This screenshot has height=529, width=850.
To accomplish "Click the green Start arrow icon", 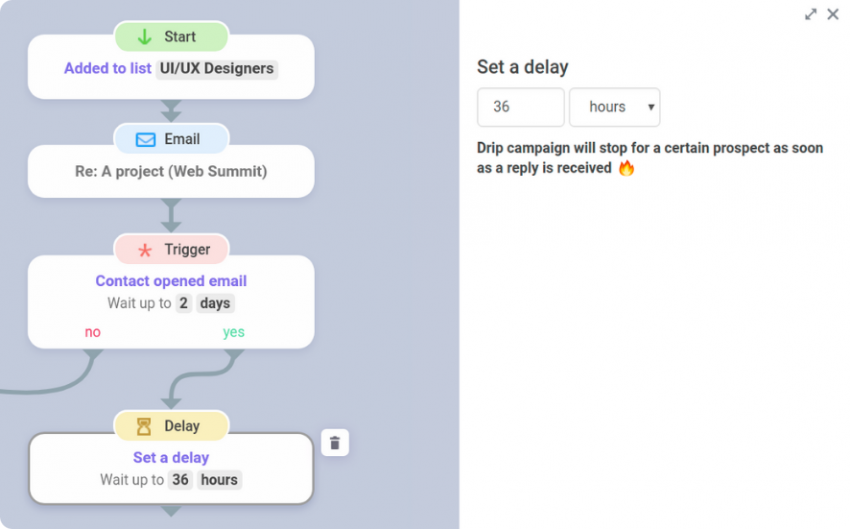I will point(144,37).
